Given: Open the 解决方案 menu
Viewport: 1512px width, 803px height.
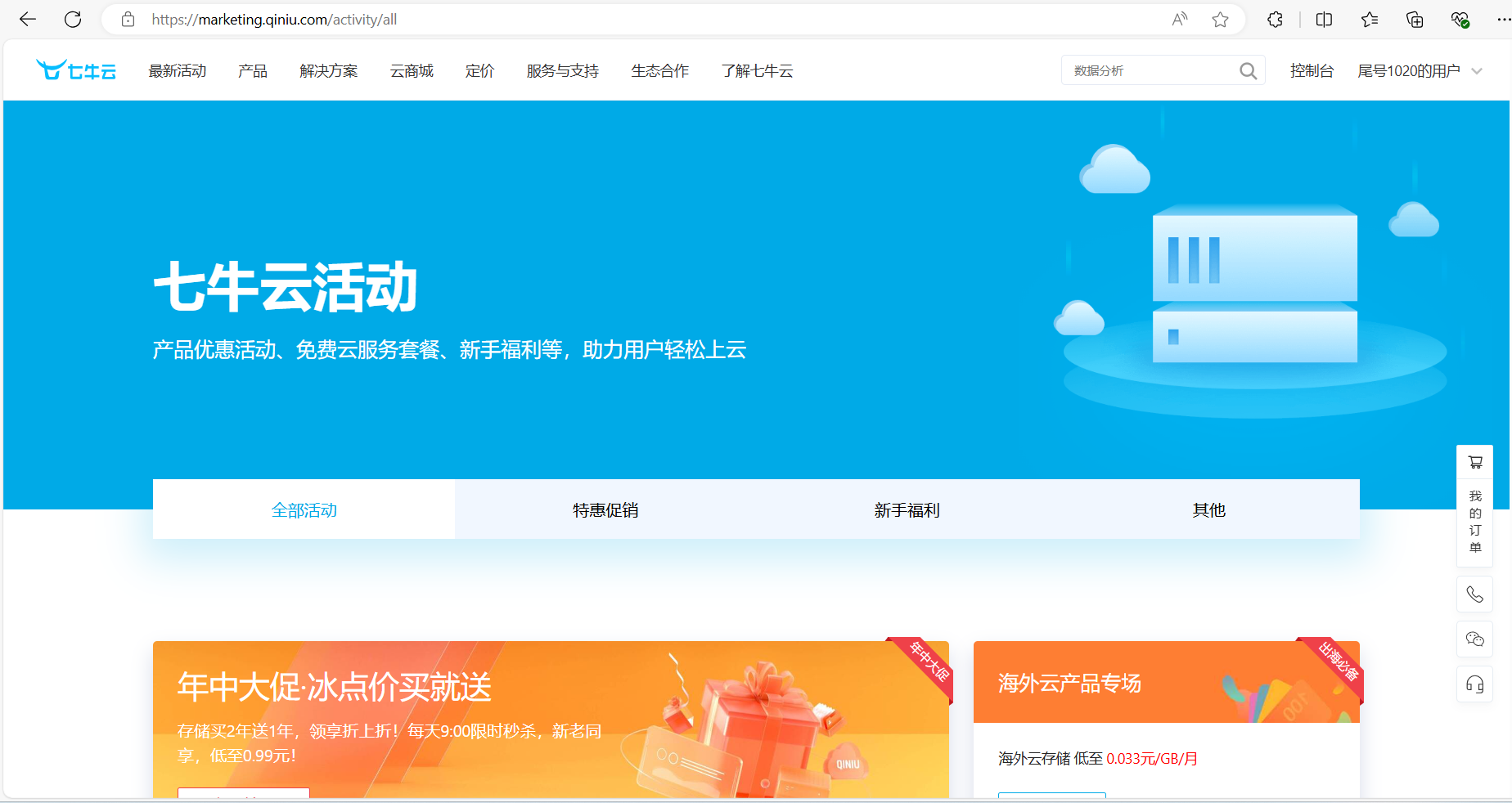Looking at the screenshot, I should pos(329,71).
